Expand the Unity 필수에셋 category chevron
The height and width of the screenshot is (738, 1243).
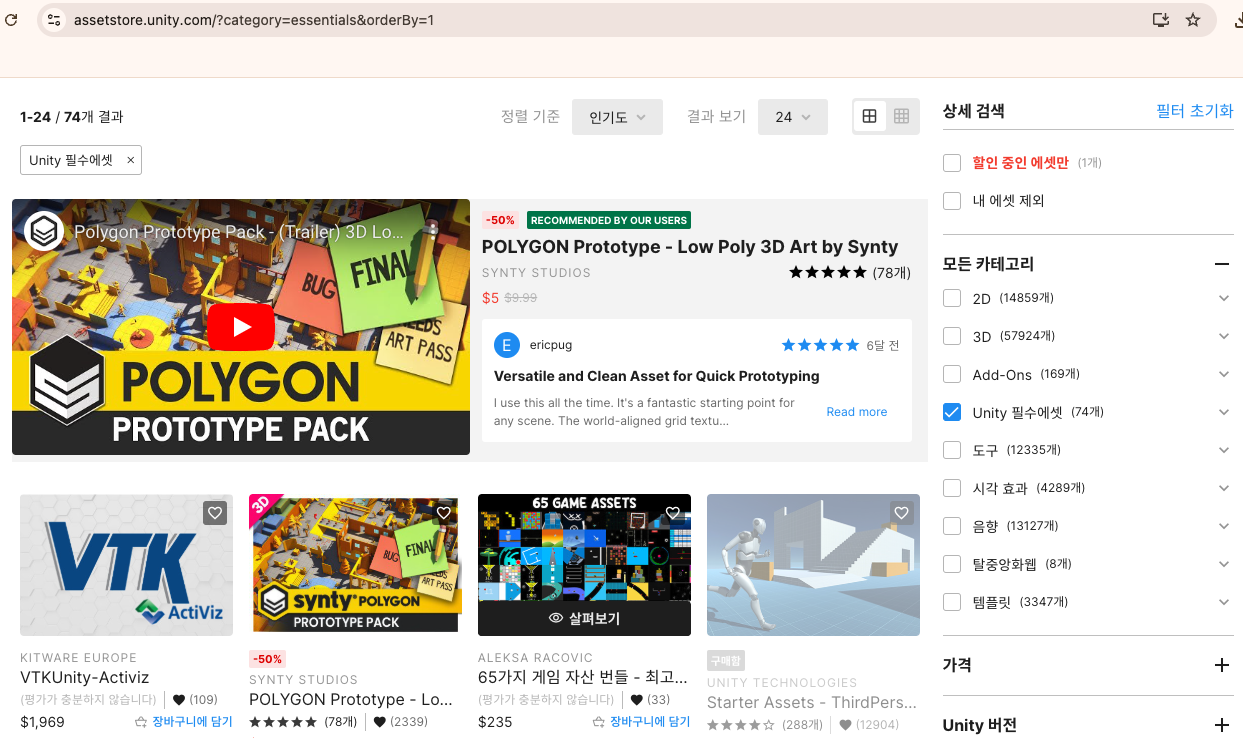[1224, 412]
